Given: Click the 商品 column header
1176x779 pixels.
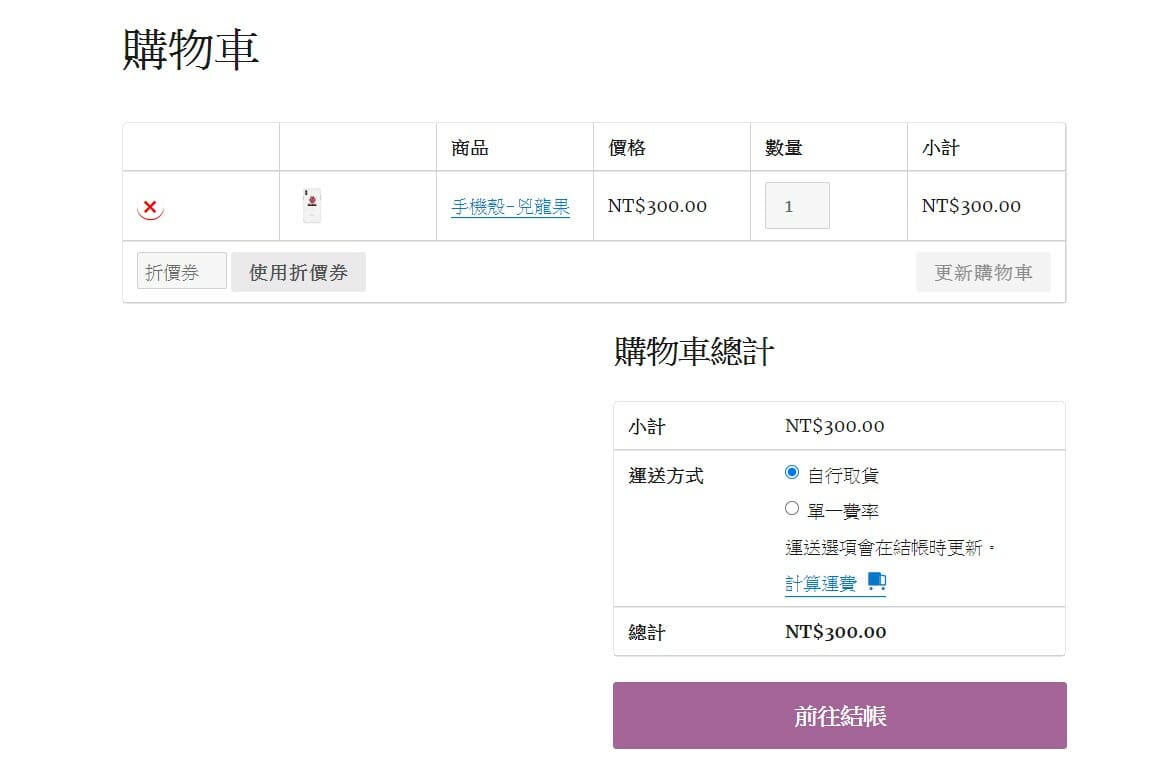Looking at the screenshot, I should pyautogui.click(x=470, y=148).
